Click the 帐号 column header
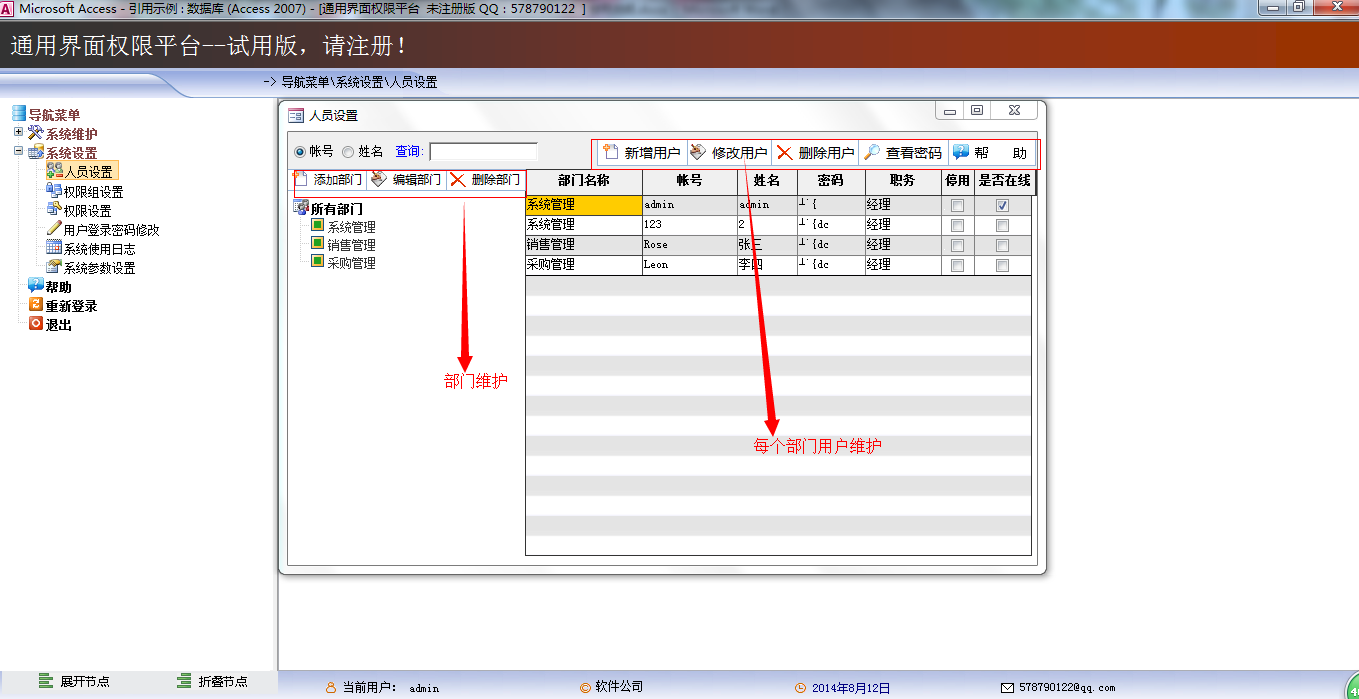1359x699 pixels. pos(690,181)
